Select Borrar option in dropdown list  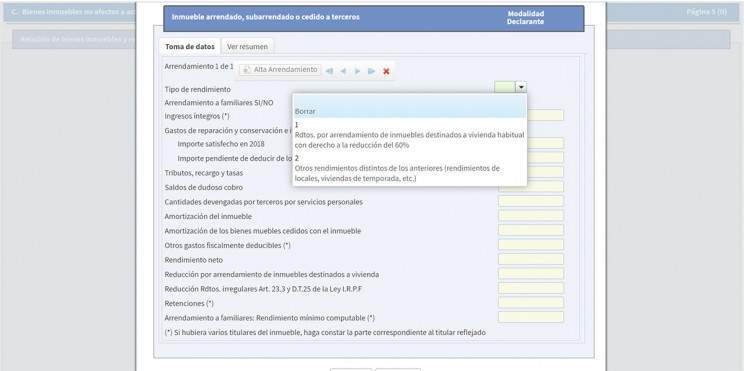(409, 111)
